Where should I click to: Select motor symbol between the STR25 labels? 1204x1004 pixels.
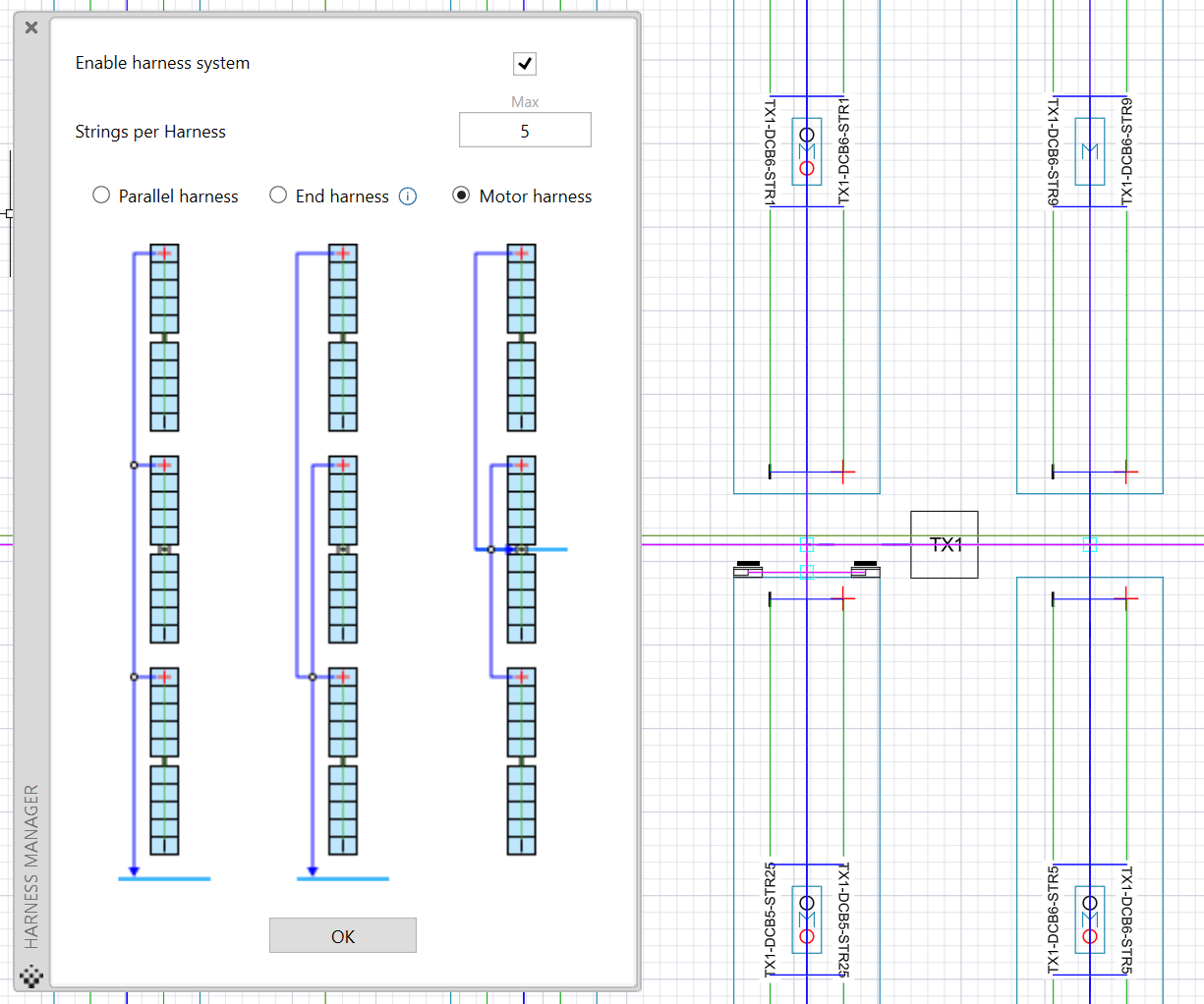(807, 920)
